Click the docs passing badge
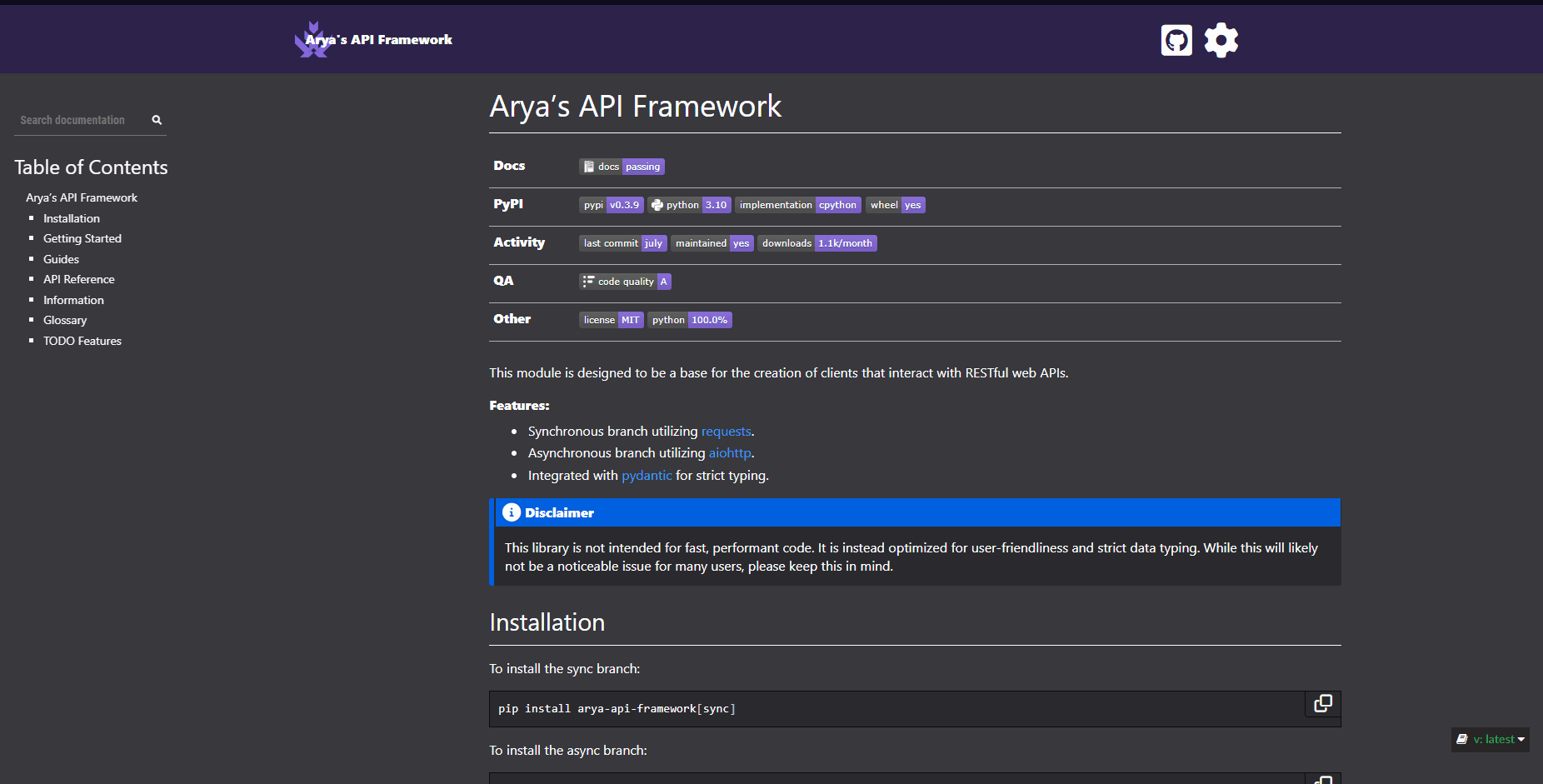1543x784 pixels. click(622, 167)
